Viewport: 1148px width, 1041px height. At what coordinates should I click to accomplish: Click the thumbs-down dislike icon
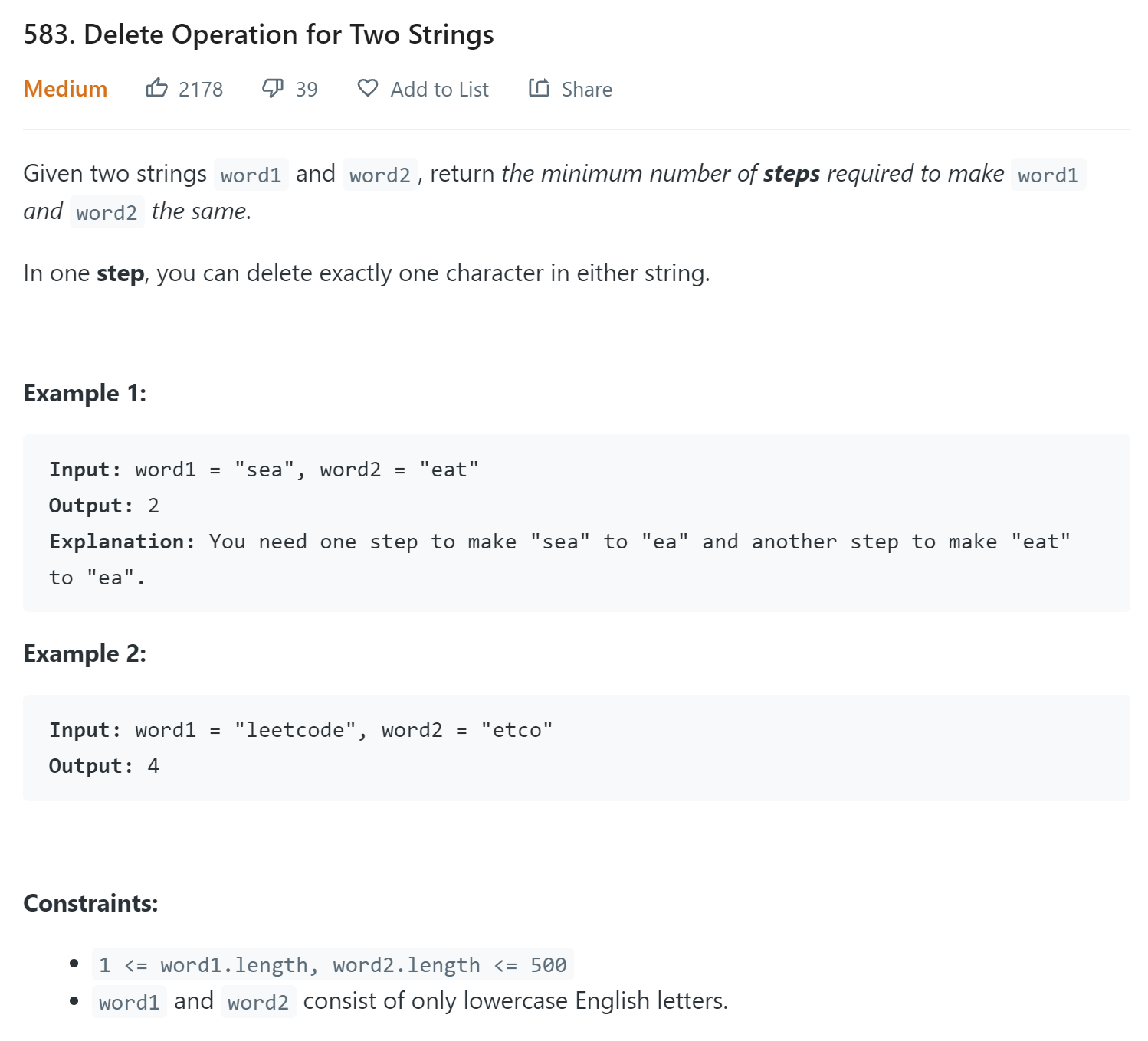[x=273, y=89]
